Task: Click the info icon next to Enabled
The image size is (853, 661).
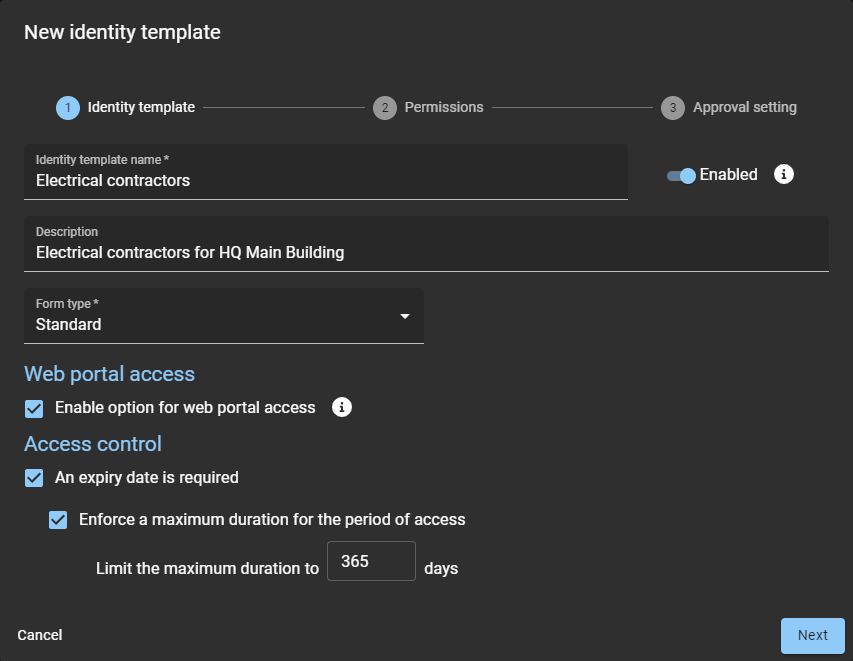Action: pyautogui.click(x=785, y=175)
